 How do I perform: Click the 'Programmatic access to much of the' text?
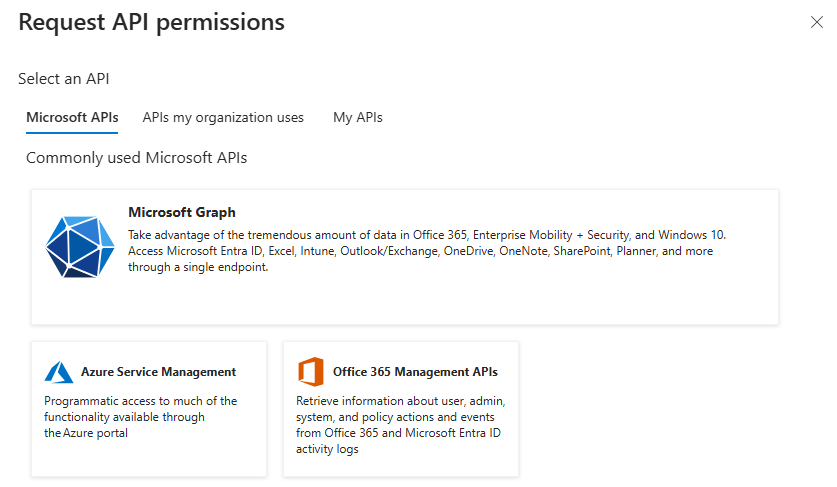(x=140, y=401)
